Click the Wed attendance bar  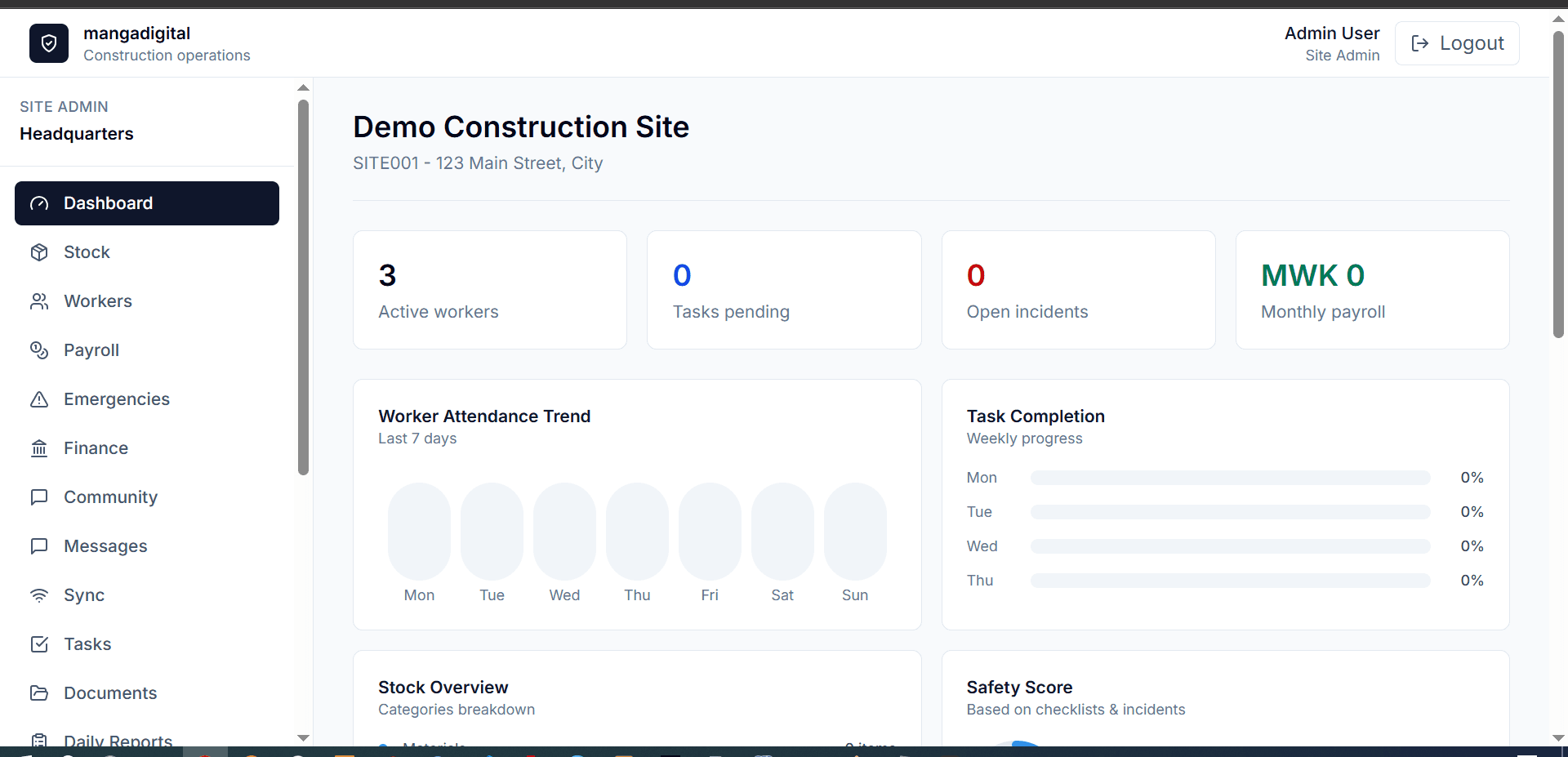(564, 532)
